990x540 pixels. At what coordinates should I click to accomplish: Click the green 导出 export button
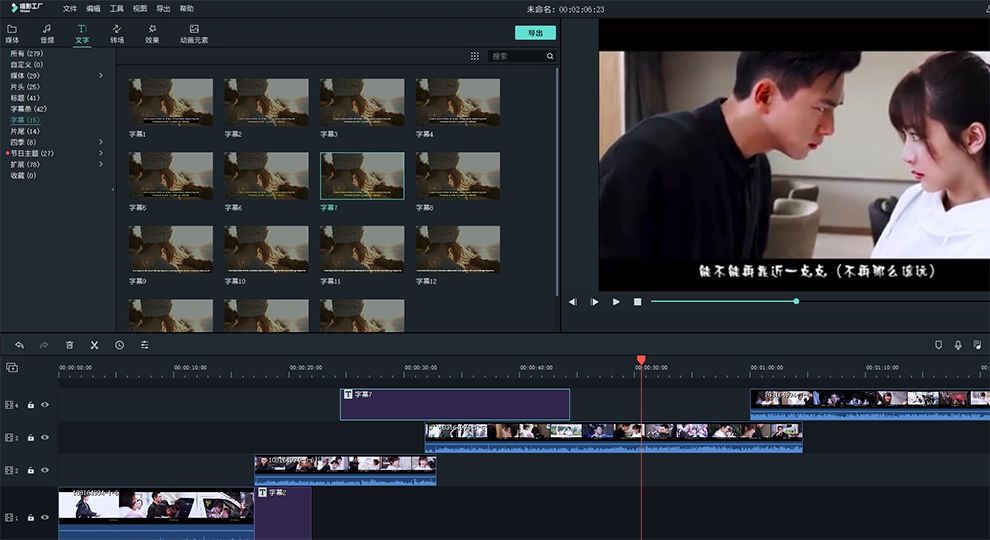pyautogui.click(x=535, y=33)
